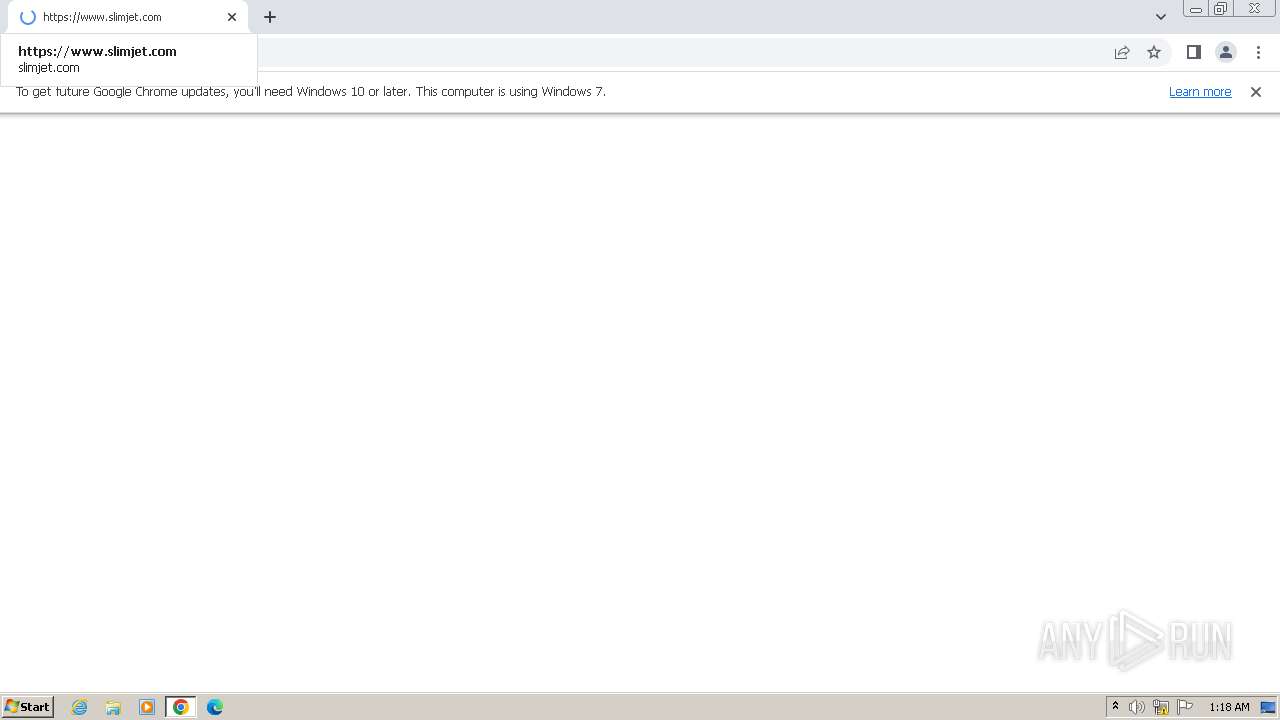Open the Learn more link

click(x=1200, y=92)
